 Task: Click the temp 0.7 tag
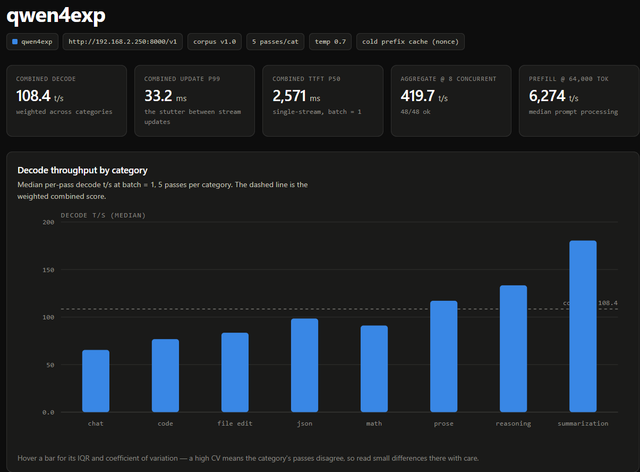[330, 42]
